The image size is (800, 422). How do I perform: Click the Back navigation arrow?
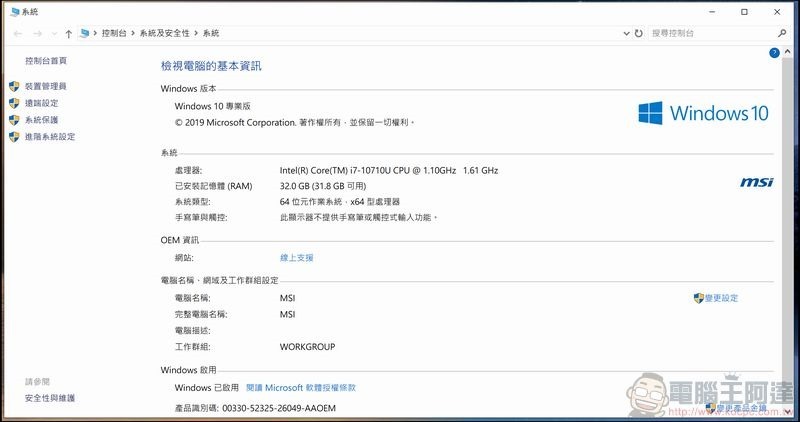click(x=18, y=33)
